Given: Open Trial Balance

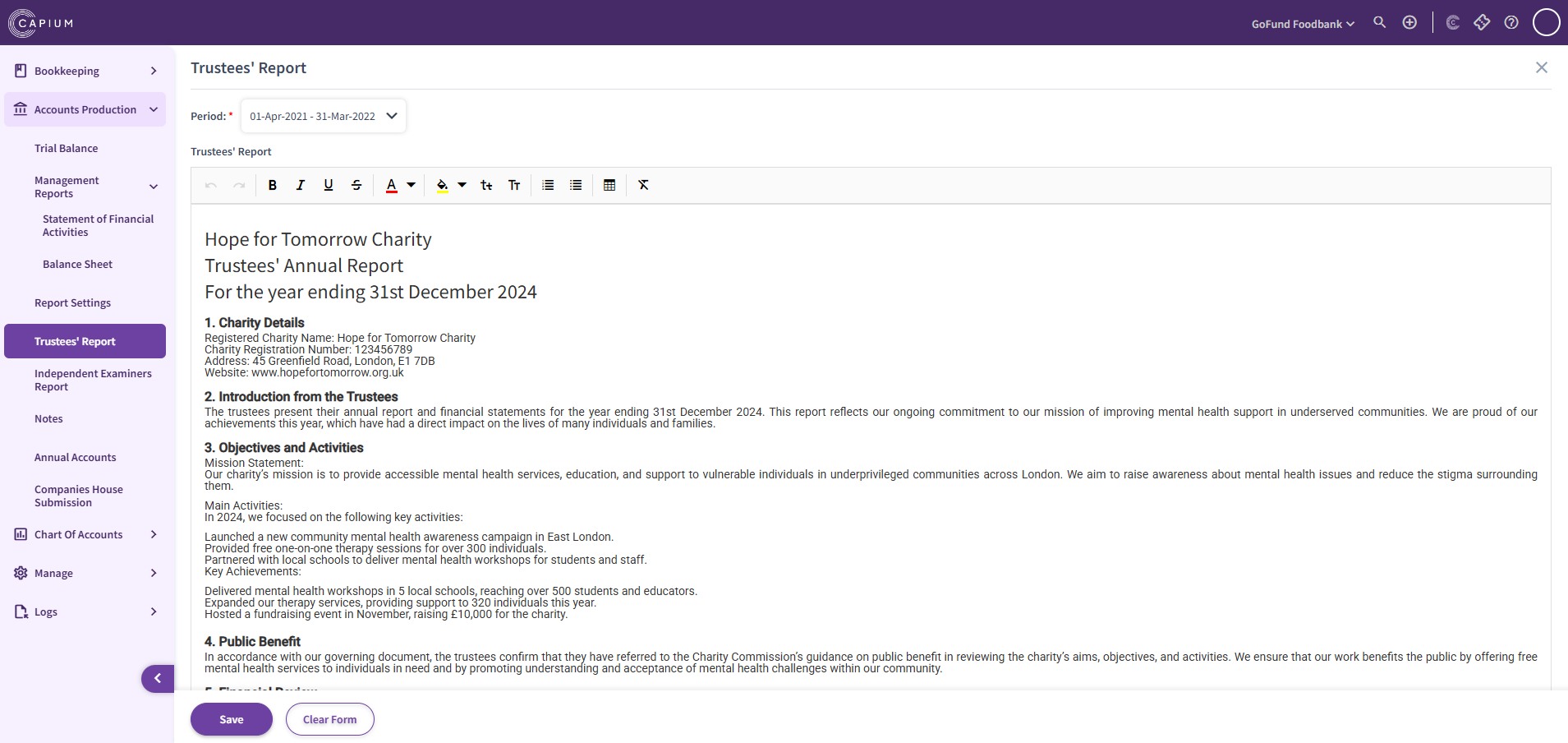Looking at the screenshot, I should tap(66, 148).
